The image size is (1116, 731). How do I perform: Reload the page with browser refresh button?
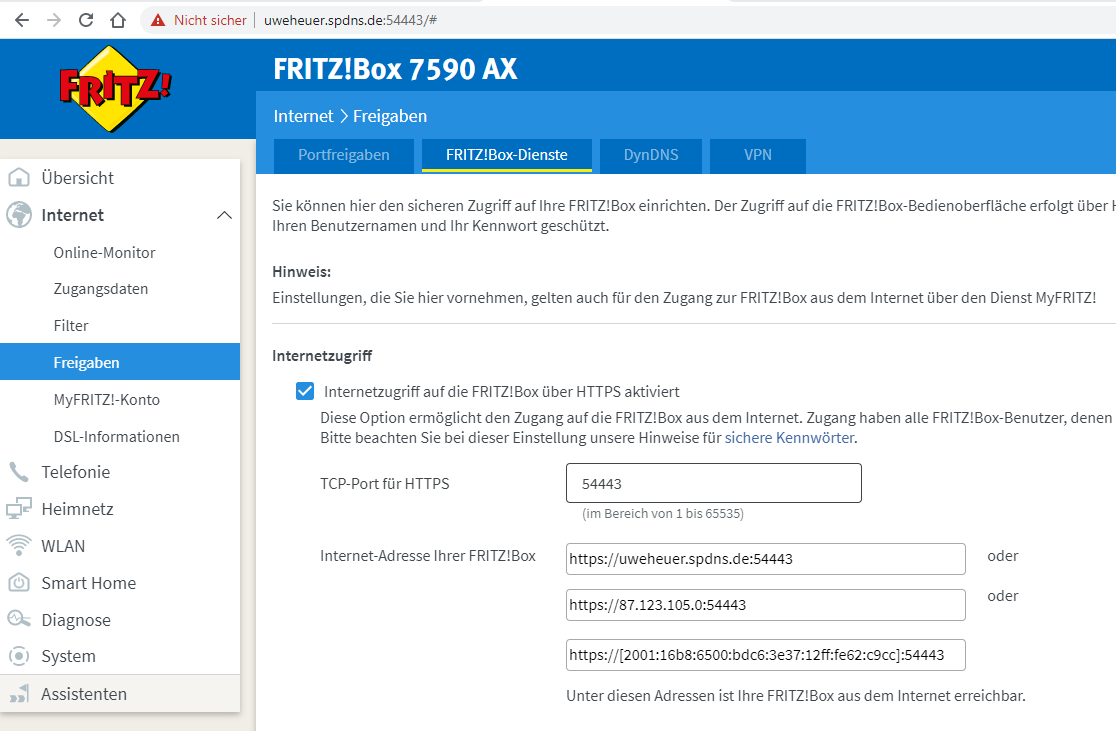point(86,20)
